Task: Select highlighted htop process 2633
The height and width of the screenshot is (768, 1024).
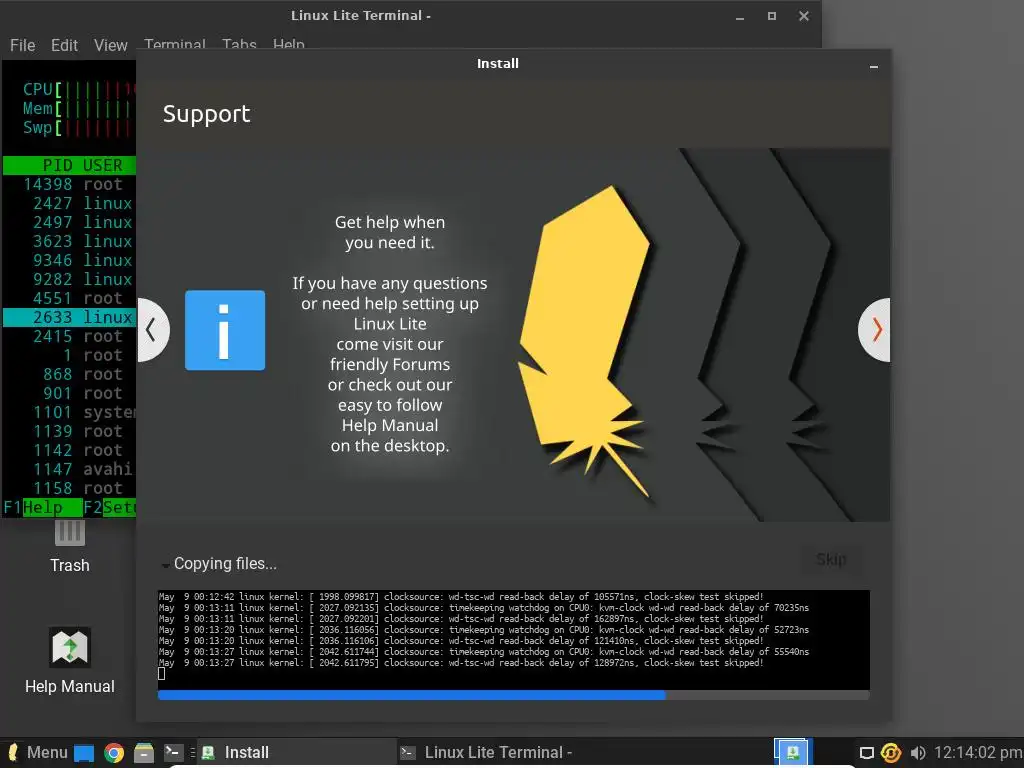Action: tap(69, 317)
